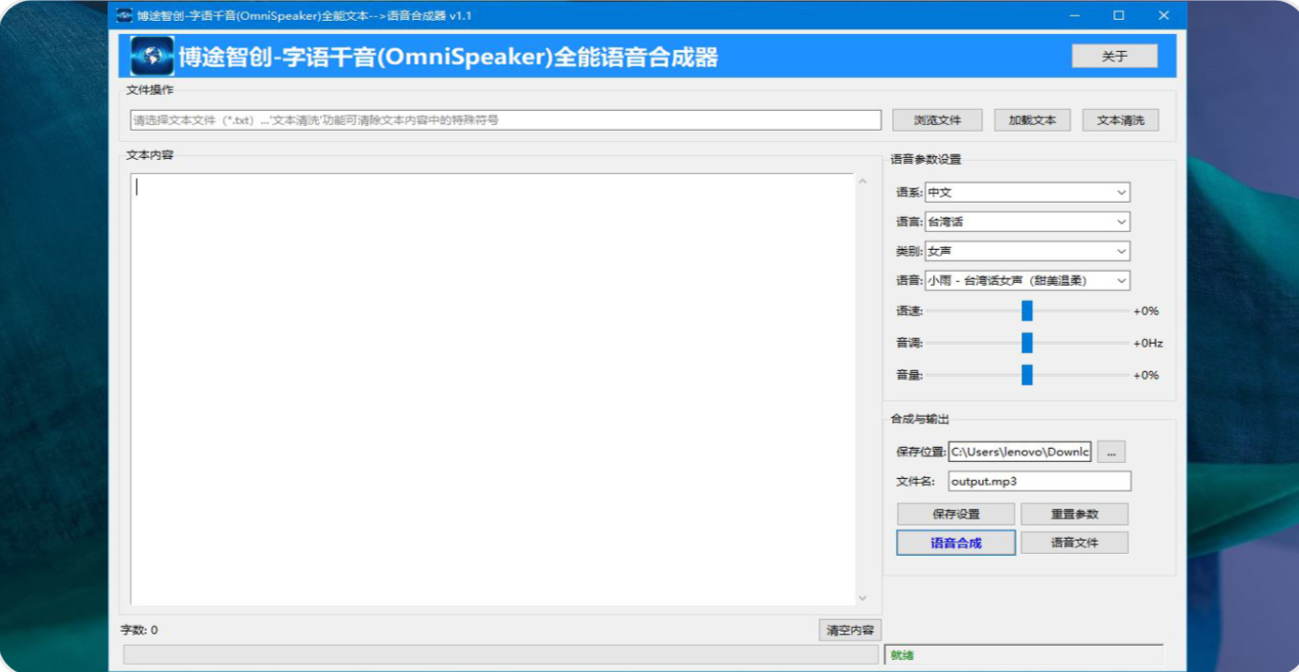Viewport: 1299px width, 672px height.
Task: Click the progress bar at window bottom
Action: coord(501,655)
